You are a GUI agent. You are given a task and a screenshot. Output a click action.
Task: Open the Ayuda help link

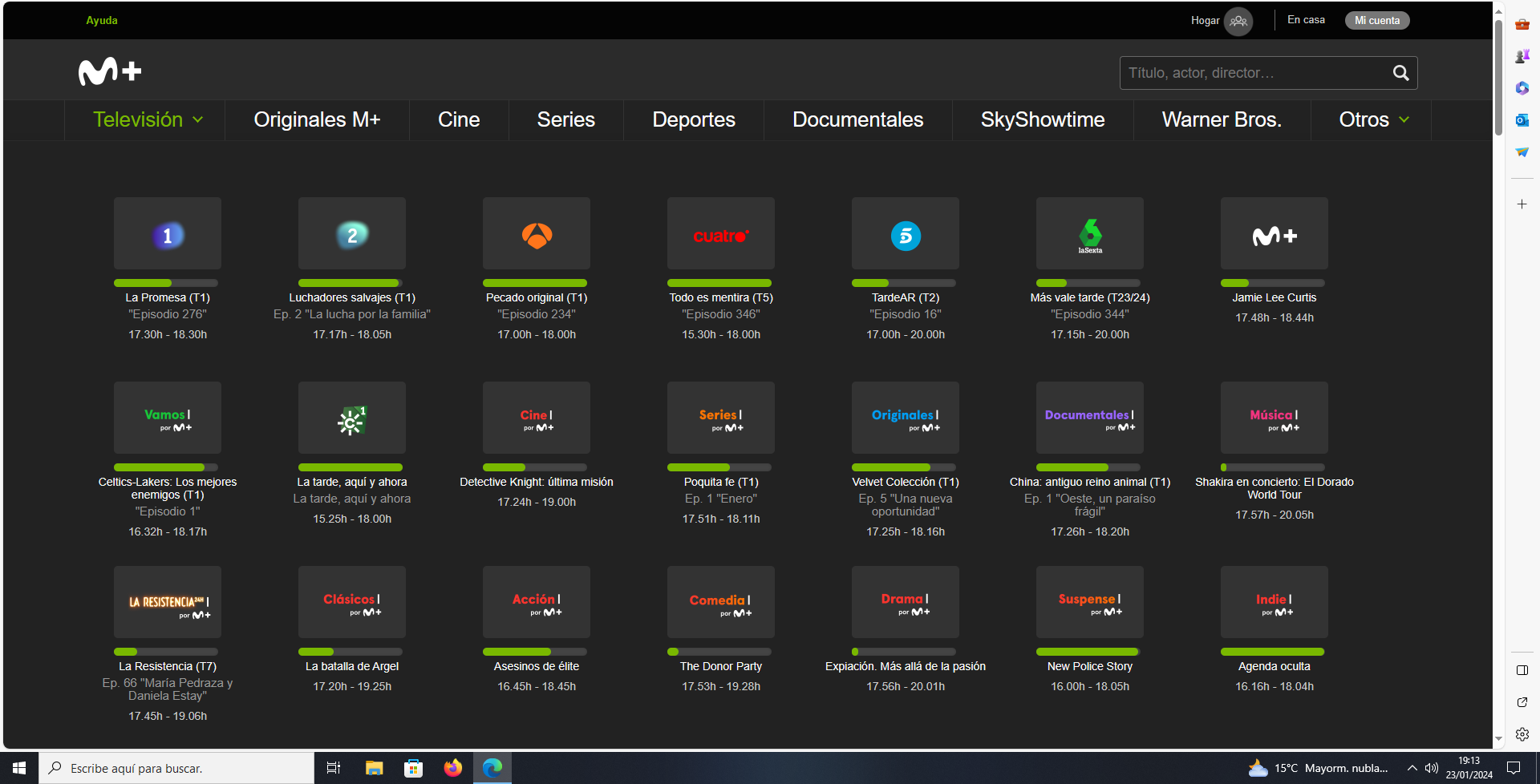102,21
